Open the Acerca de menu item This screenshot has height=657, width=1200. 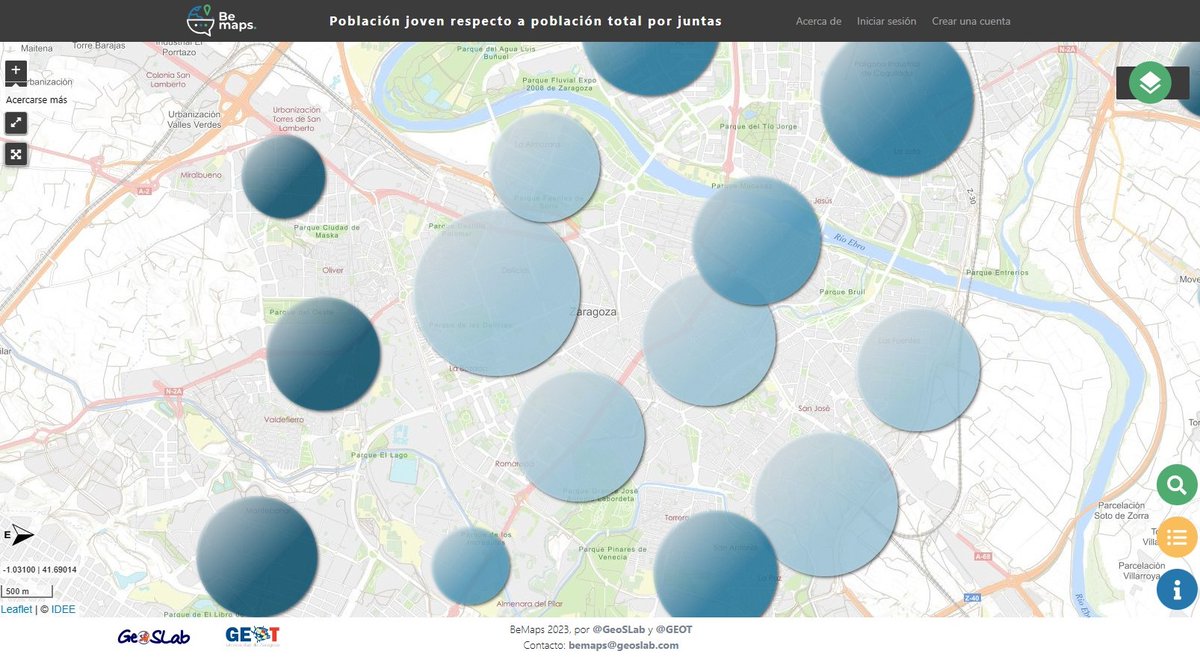818,21
